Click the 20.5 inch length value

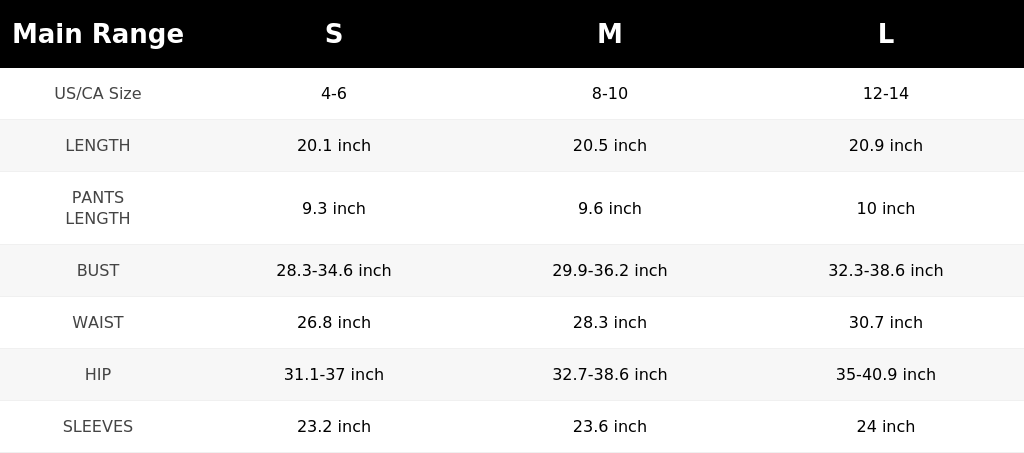(x=609, y=146)
